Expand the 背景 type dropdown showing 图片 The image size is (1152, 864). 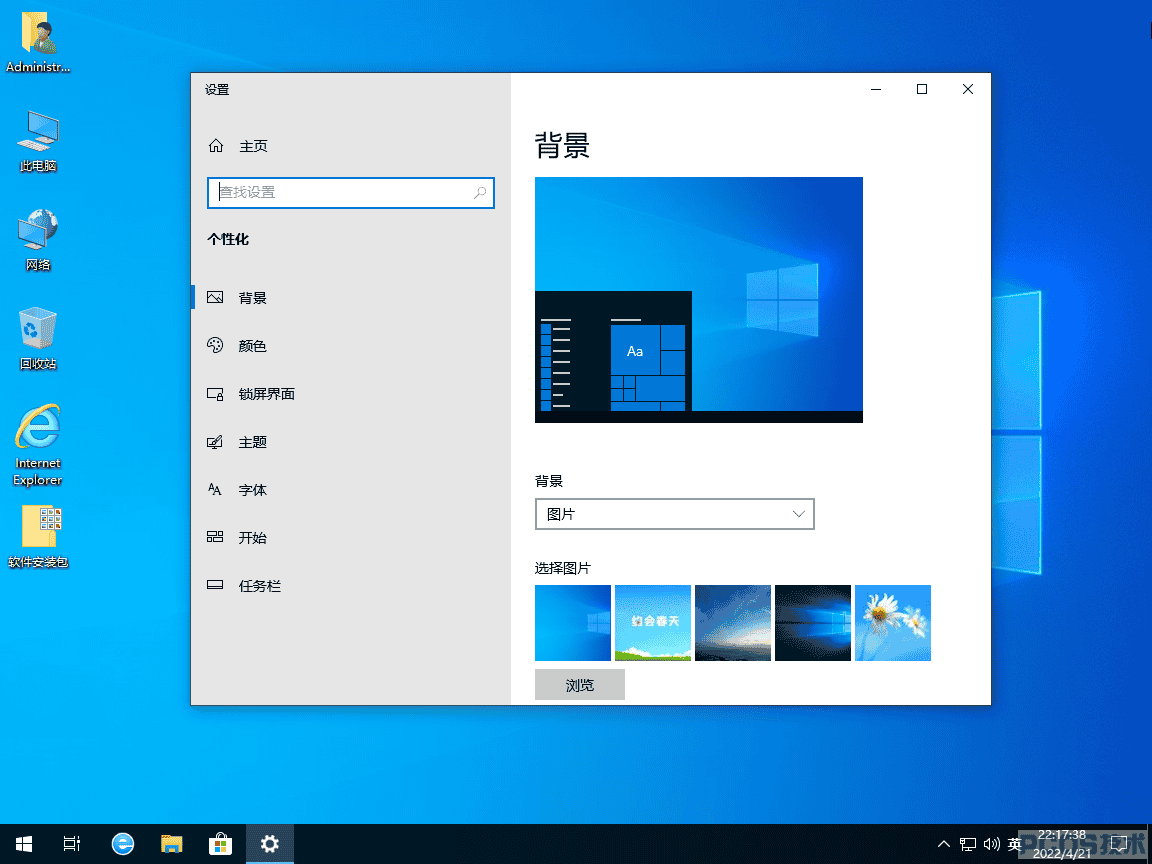(x=674, y=514)
